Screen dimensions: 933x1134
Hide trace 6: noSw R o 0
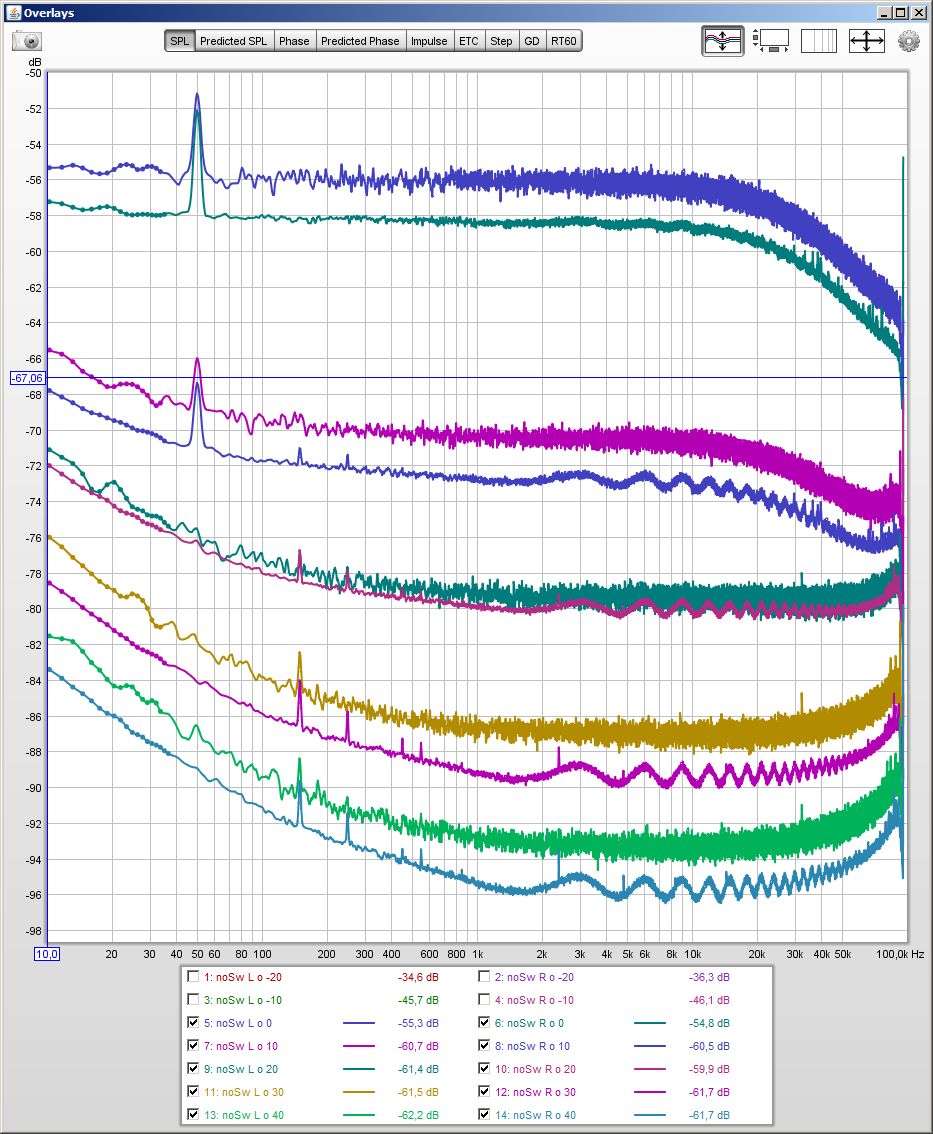[484, 1023]
